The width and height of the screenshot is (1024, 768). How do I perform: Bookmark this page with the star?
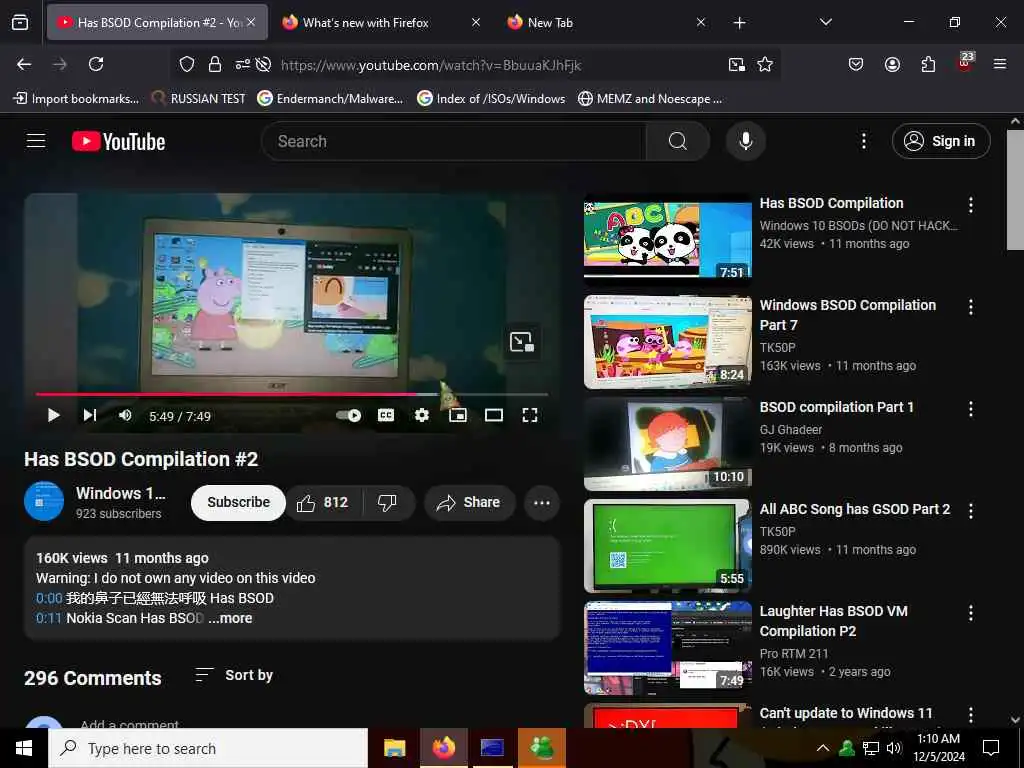click(x=765, y=64)
